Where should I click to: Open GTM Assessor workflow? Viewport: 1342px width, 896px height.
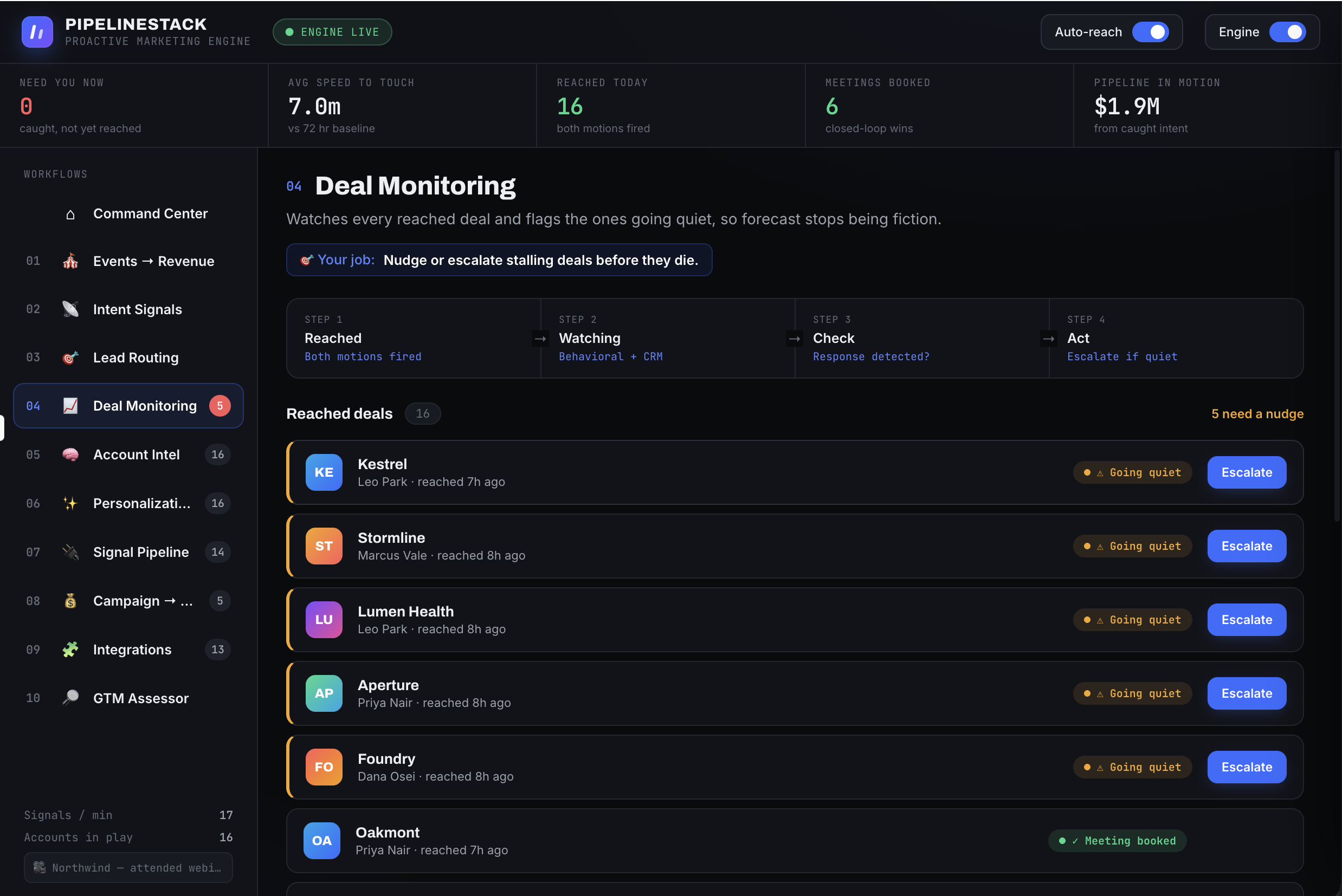[x=128, y=698]
